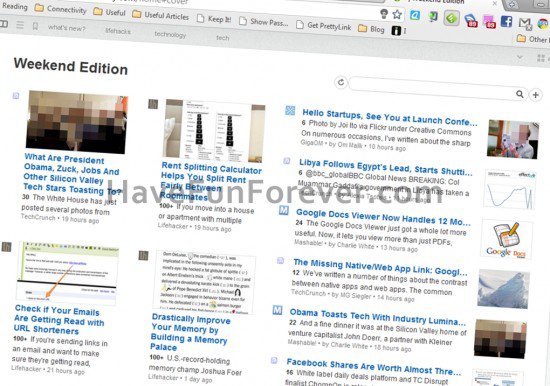Viewport: 550px width, 386px height.
Task: Open 'Google Docs Viewer Now Handles' headline
Action: (383, 217)
